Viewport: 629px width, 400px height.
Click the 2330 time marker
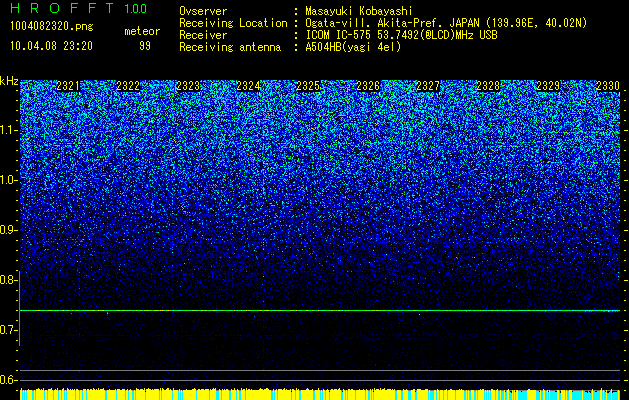coord(608,86)
